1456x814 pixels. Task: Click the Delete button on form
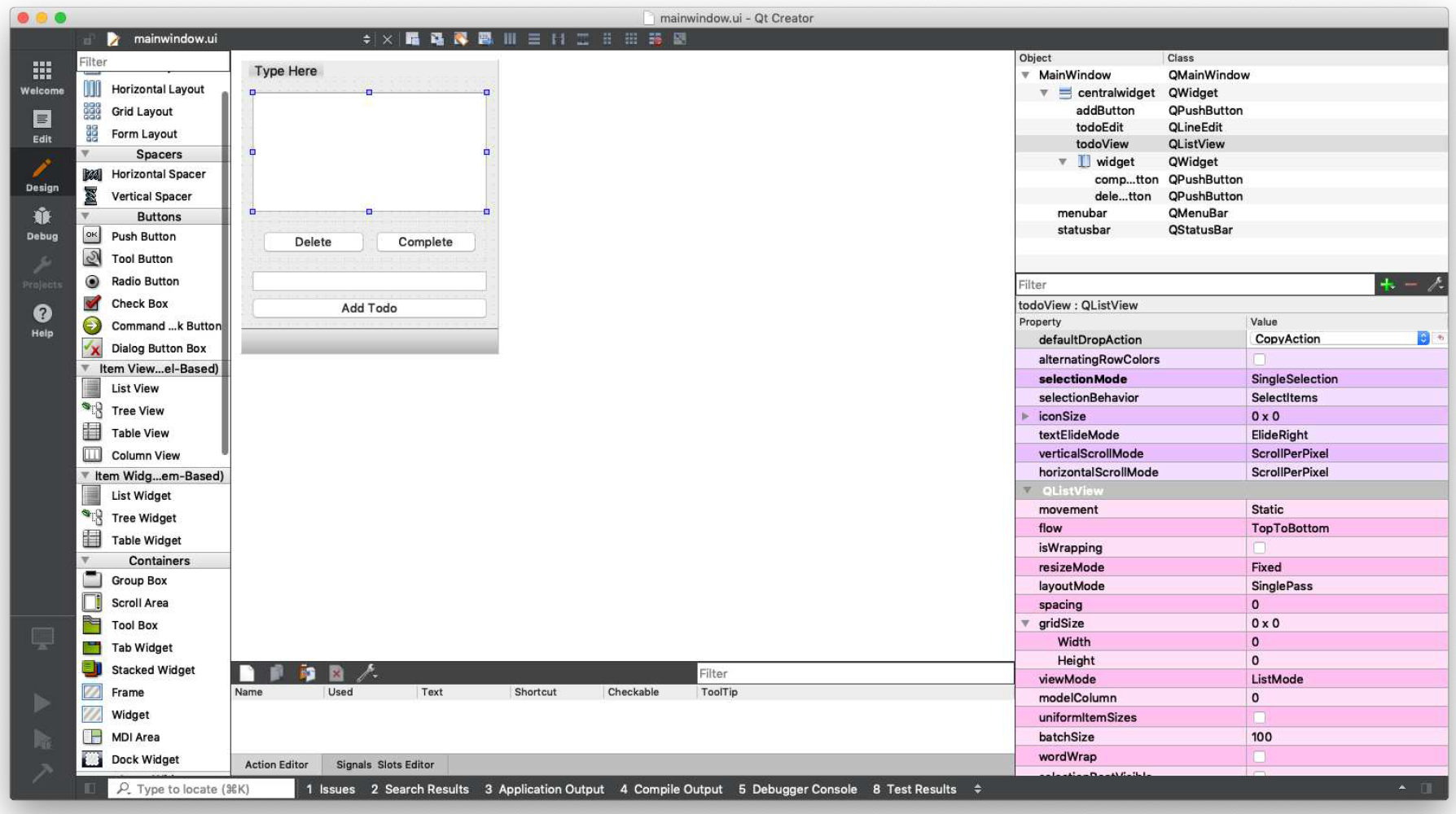click(314, 242)
